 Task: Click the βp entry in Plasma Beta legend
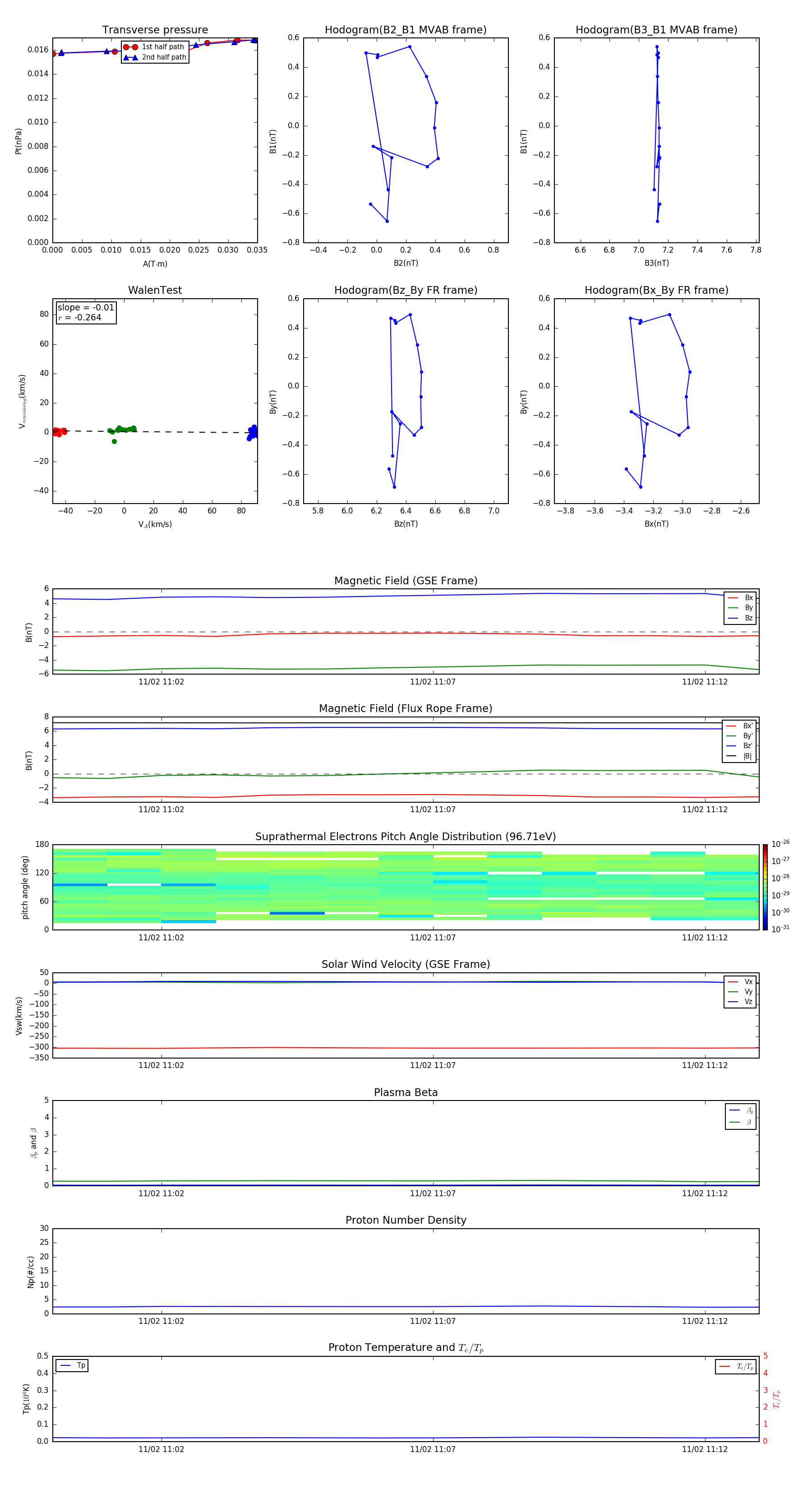click(742, 1110)
